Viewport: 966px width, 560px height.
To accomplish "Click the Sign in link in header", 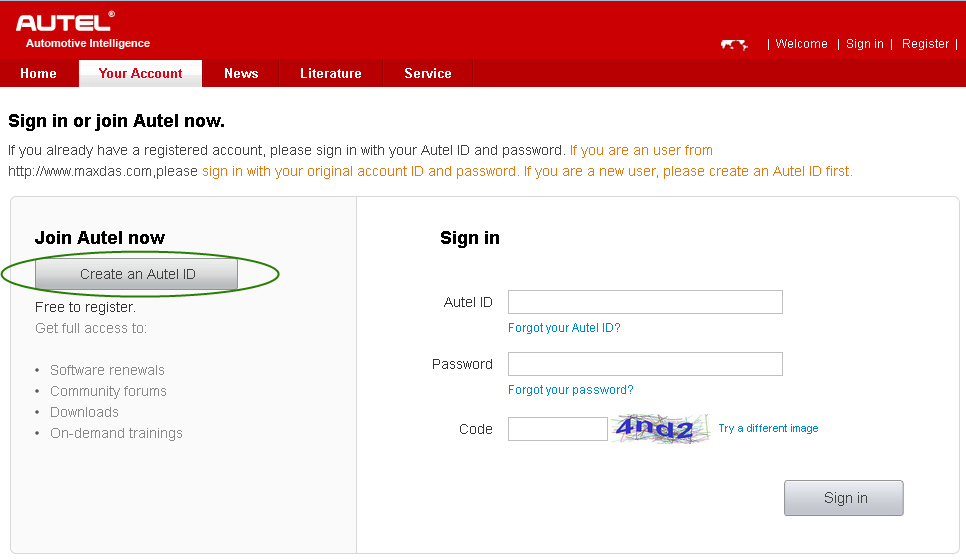I will tap(864, 44).
